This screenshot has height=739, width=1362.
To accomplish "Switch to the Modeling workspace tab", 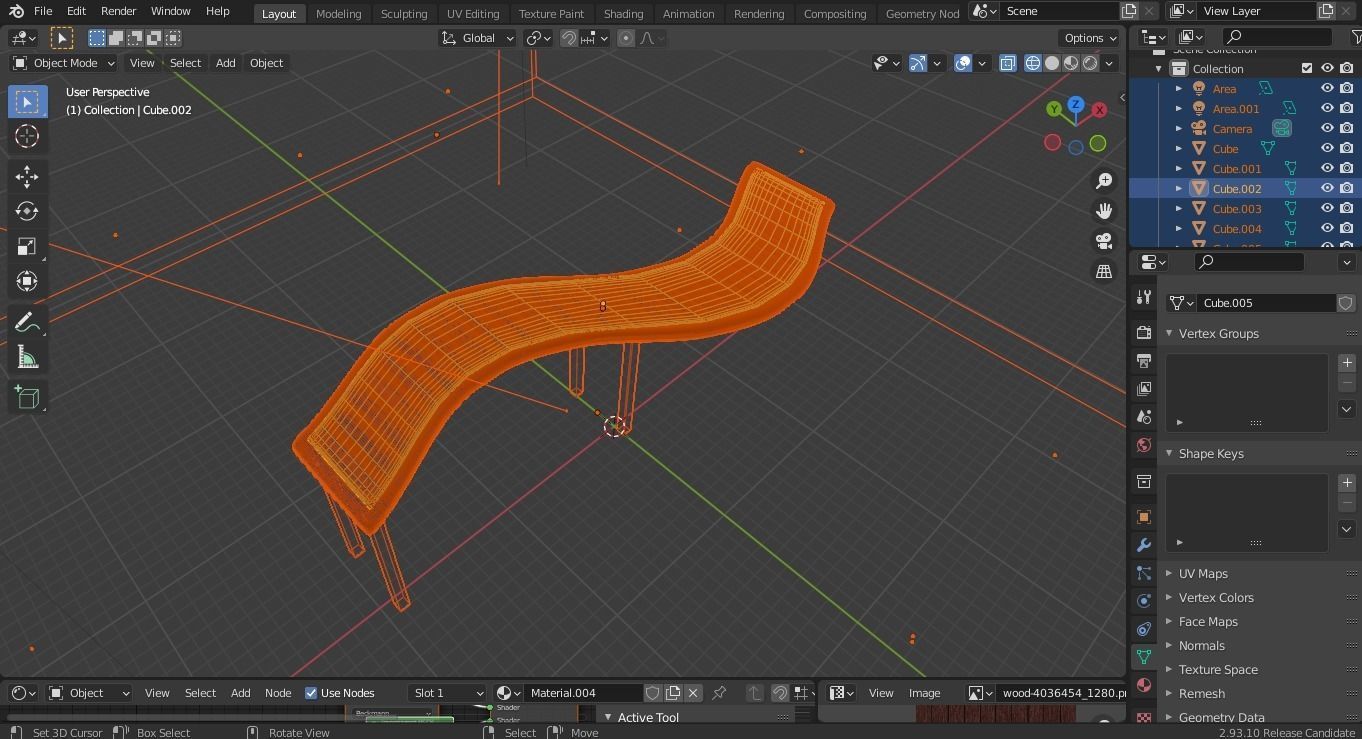I will pyautogui.click(x=338, y=13).
